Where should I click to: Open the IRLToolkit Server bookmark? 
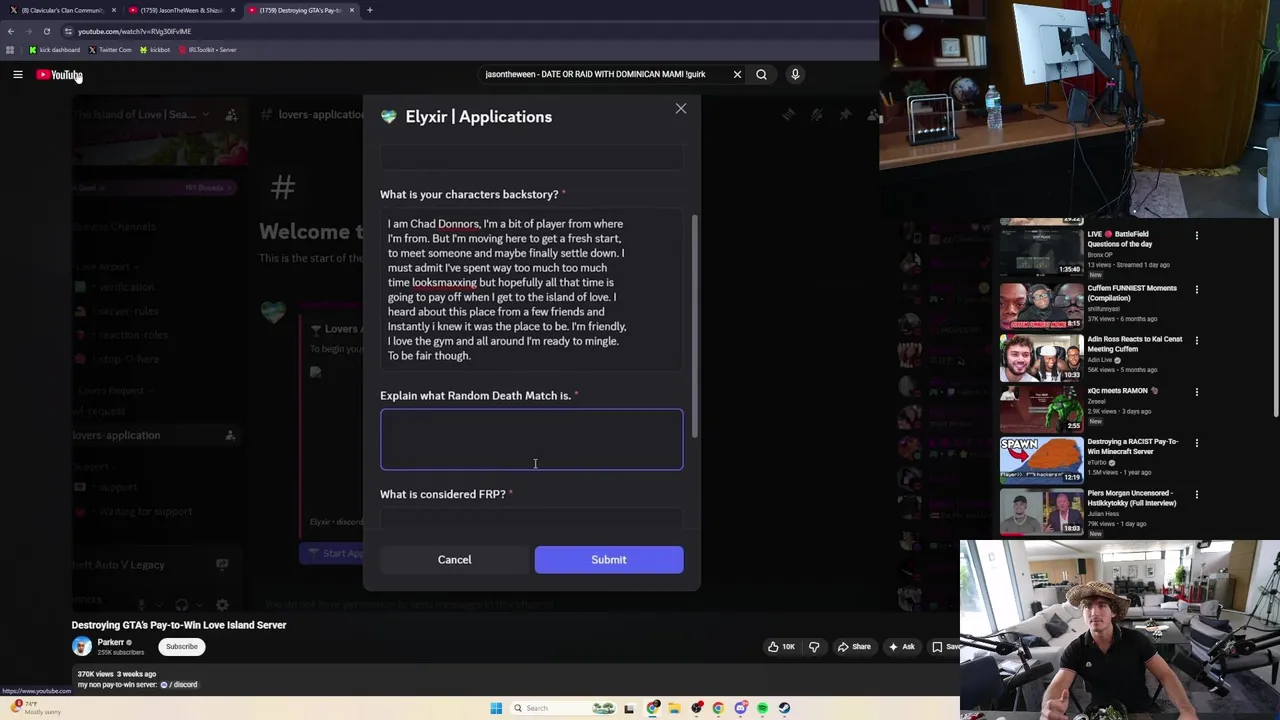point(208,50)
